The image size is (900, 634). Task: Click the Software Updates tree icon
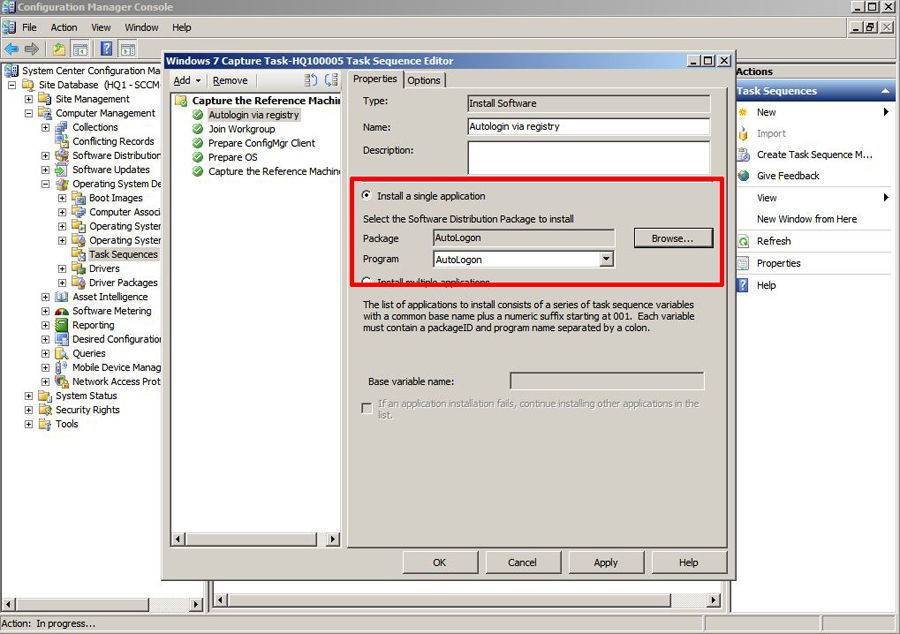(61, 170)
